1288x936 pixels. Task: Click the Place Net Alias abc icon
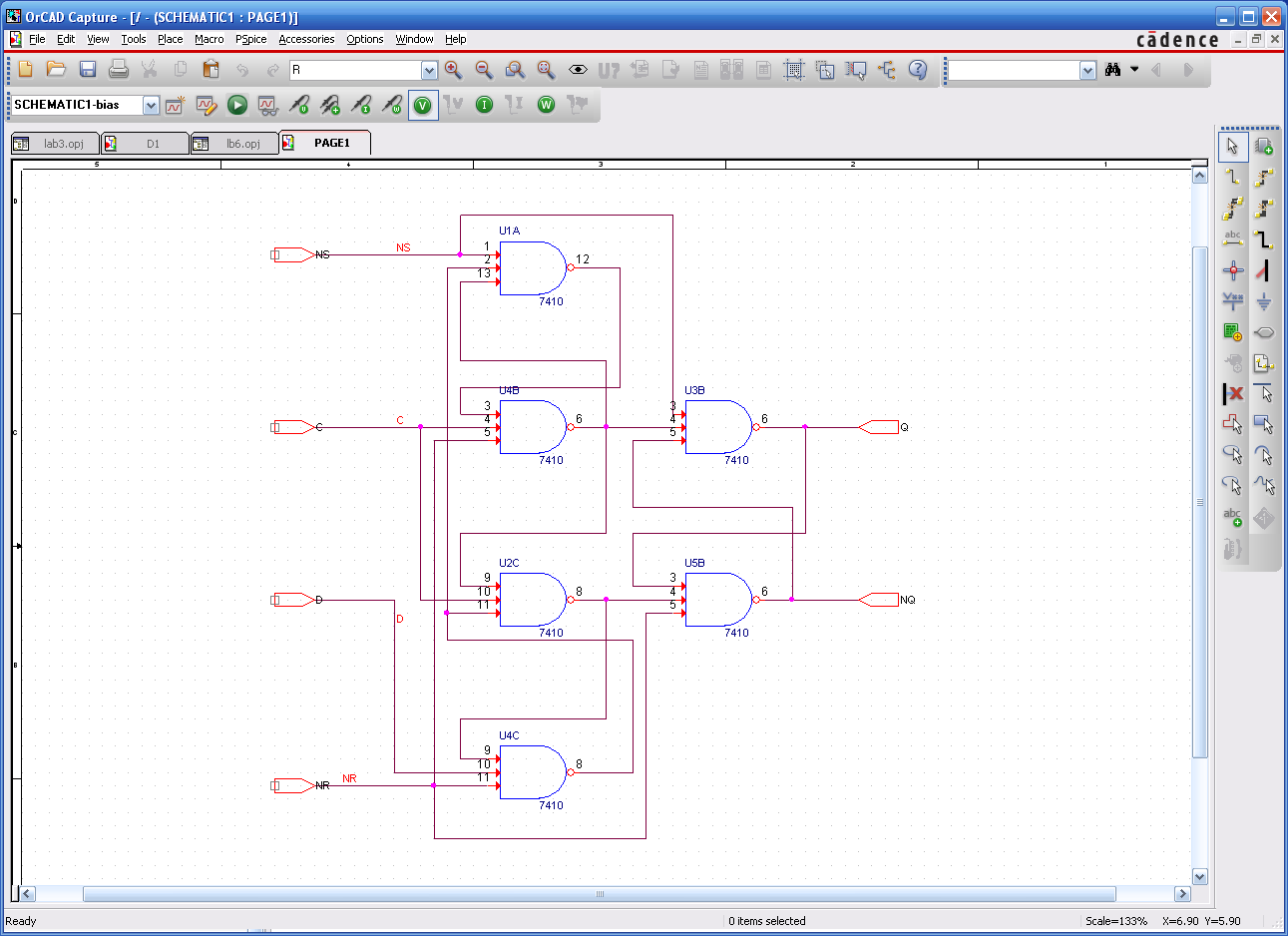[1233, 239]
